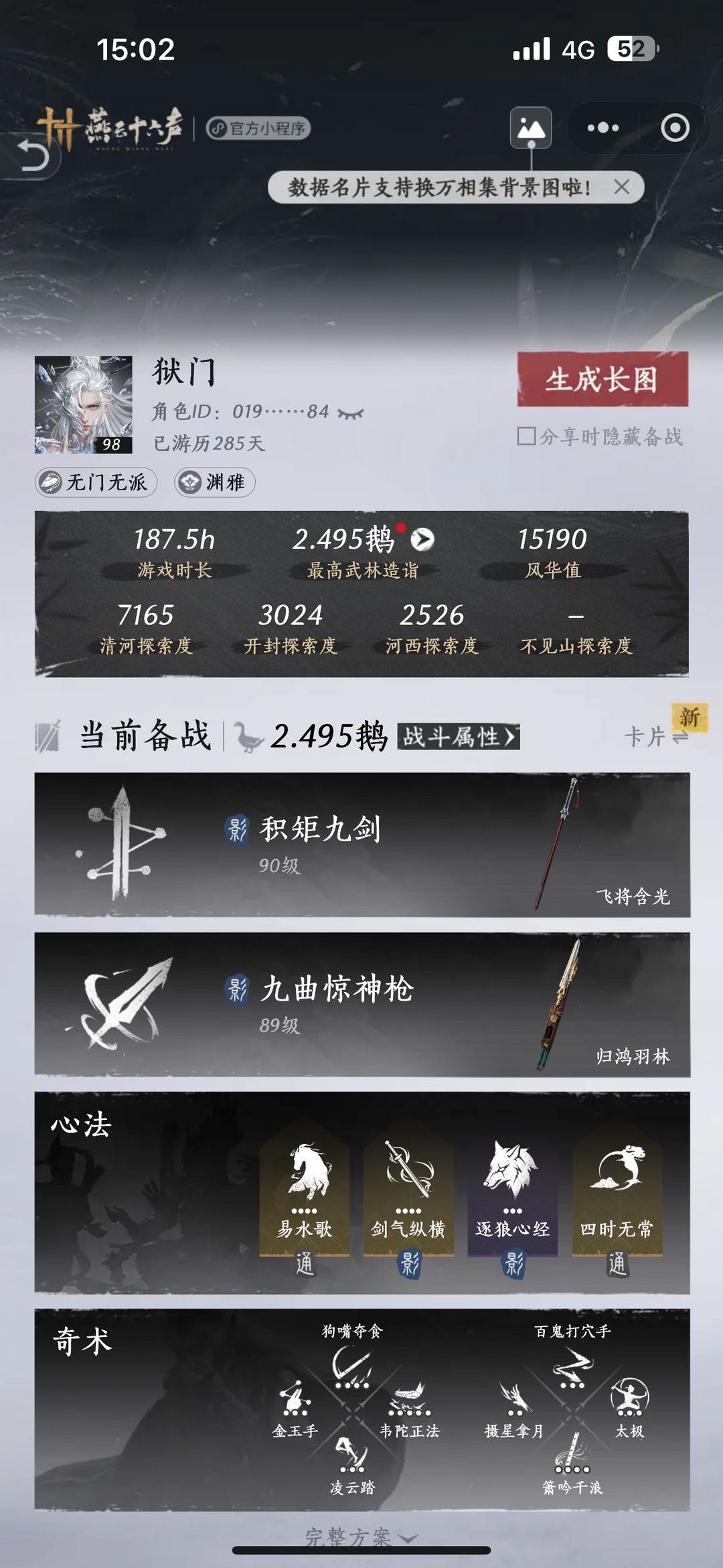Check 分享时隐藏备战 checkbox
The height and width of the screenshot is (1568, 723).
[526, 436]
